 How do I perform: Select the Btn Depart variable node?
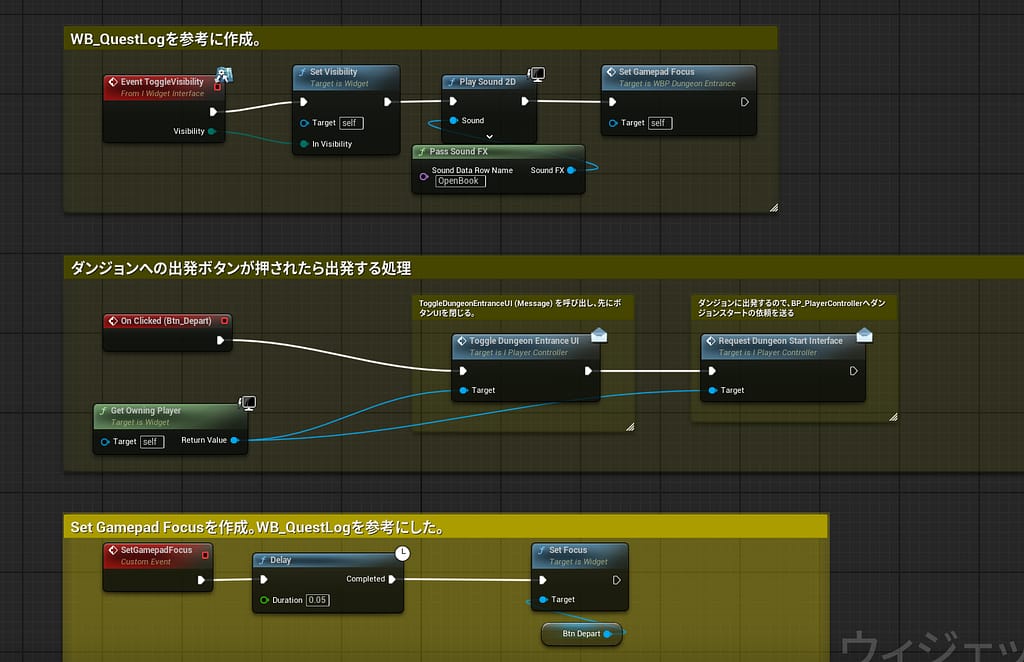coord(580,633)
